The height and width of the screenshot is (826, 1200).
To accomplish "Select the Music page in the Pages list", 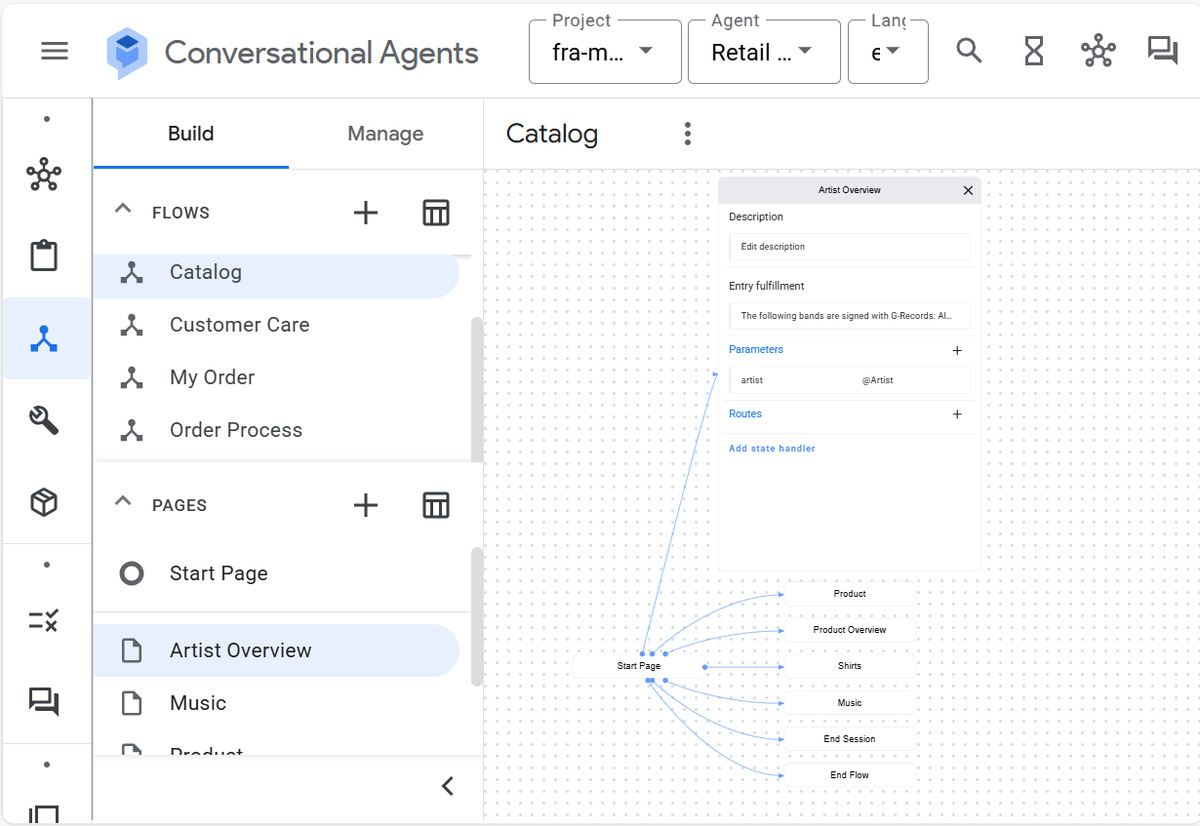I will coord(198,703).
